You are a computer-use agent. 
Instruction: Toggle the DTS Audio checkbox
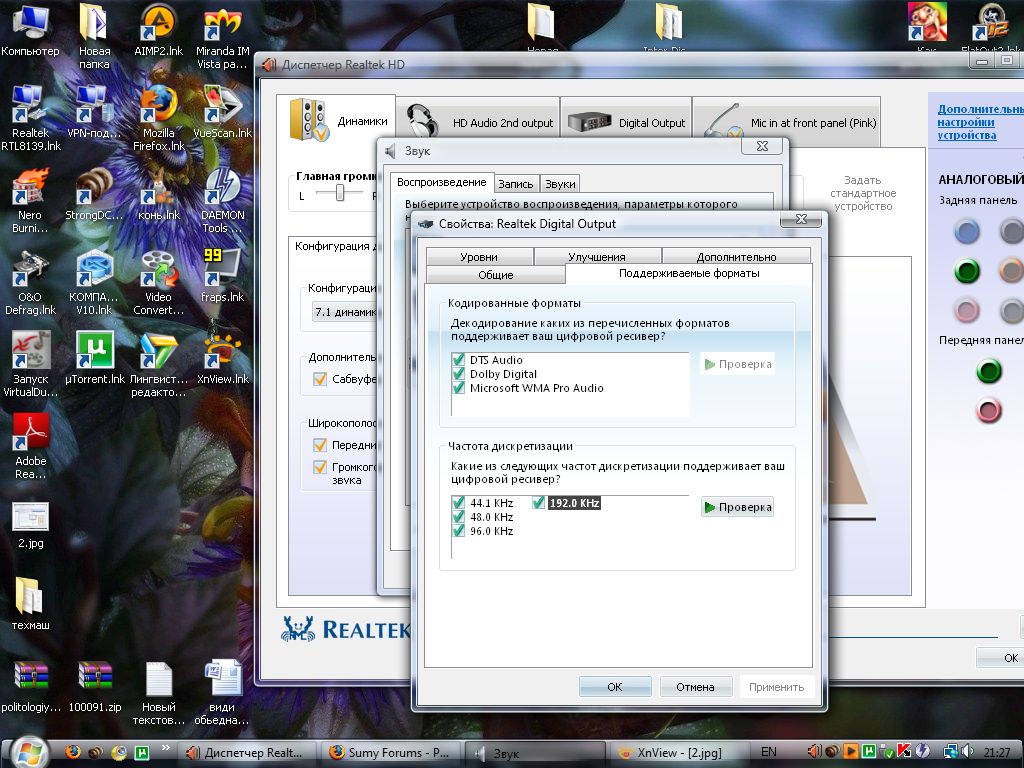459,360
